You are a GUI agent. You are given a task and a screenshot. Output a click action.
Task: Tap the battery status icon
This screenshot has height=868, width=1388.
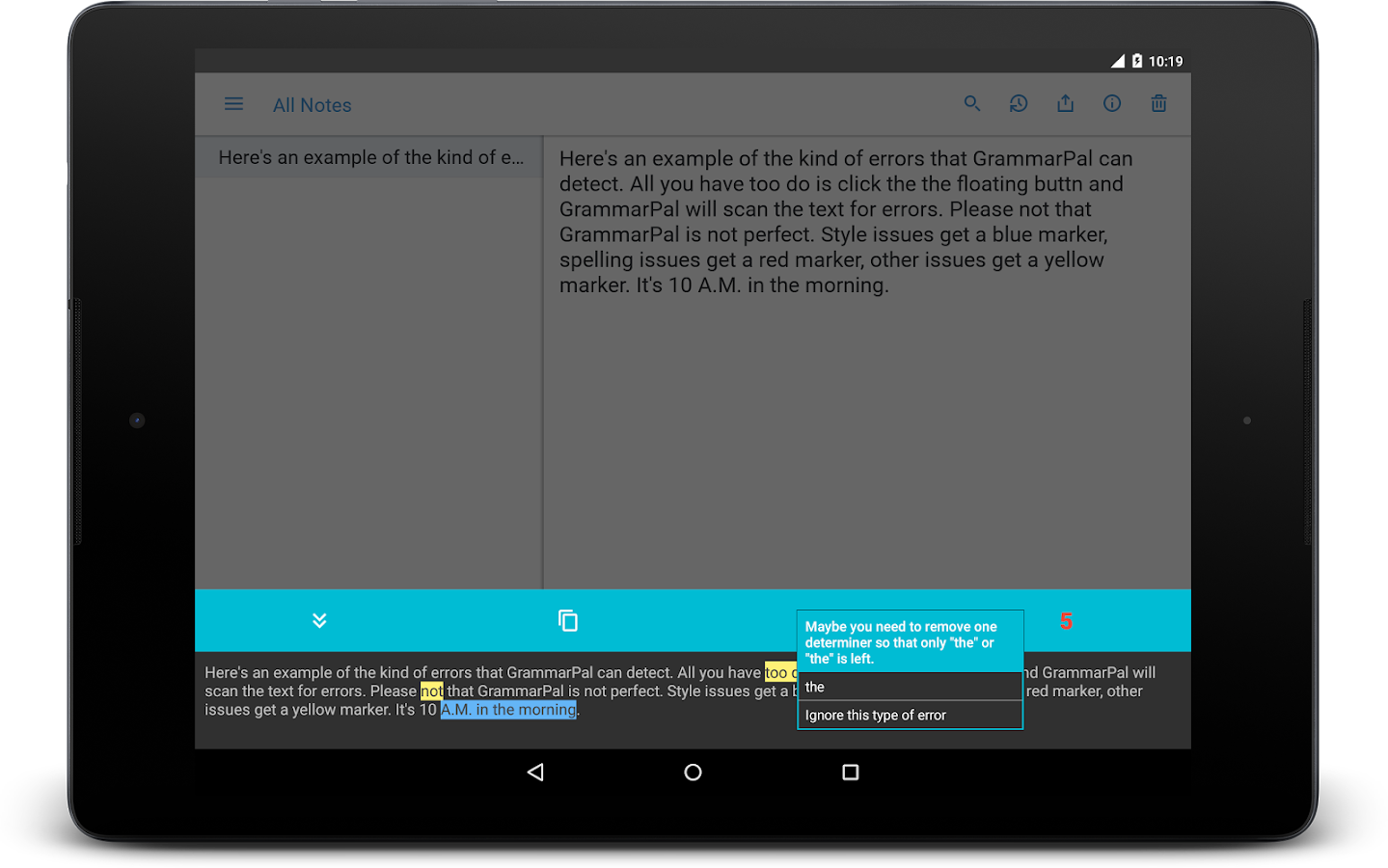pos(1137,61)
